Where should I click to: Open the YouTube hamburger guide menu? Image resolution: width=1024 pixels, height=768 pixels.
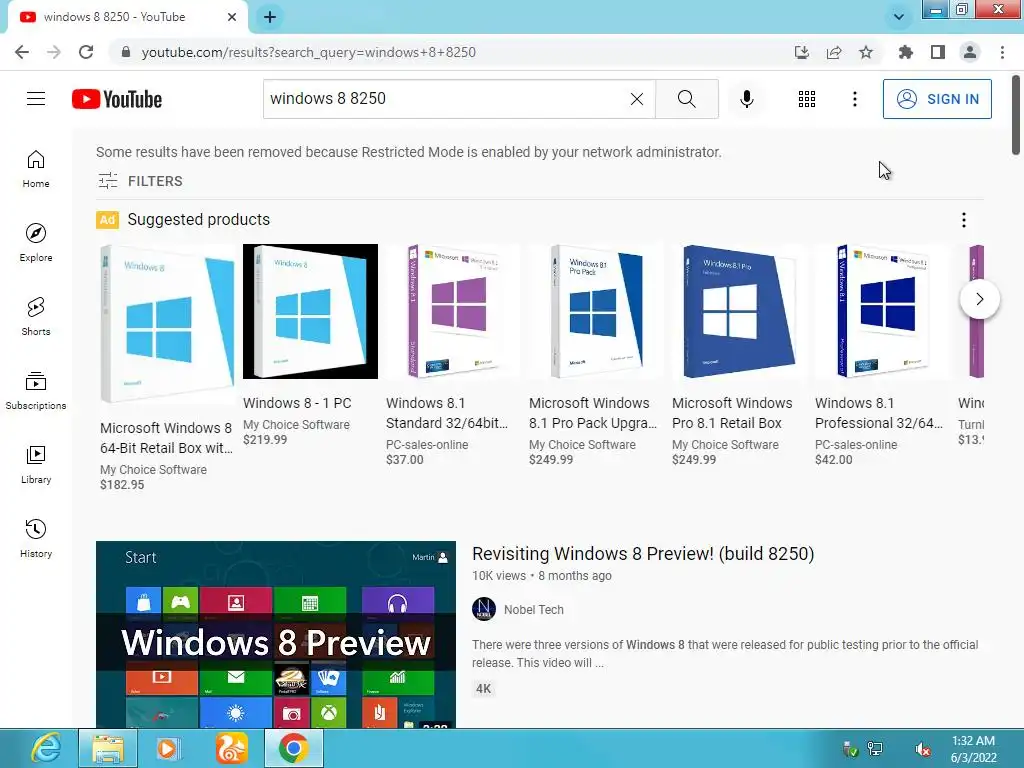36,99
